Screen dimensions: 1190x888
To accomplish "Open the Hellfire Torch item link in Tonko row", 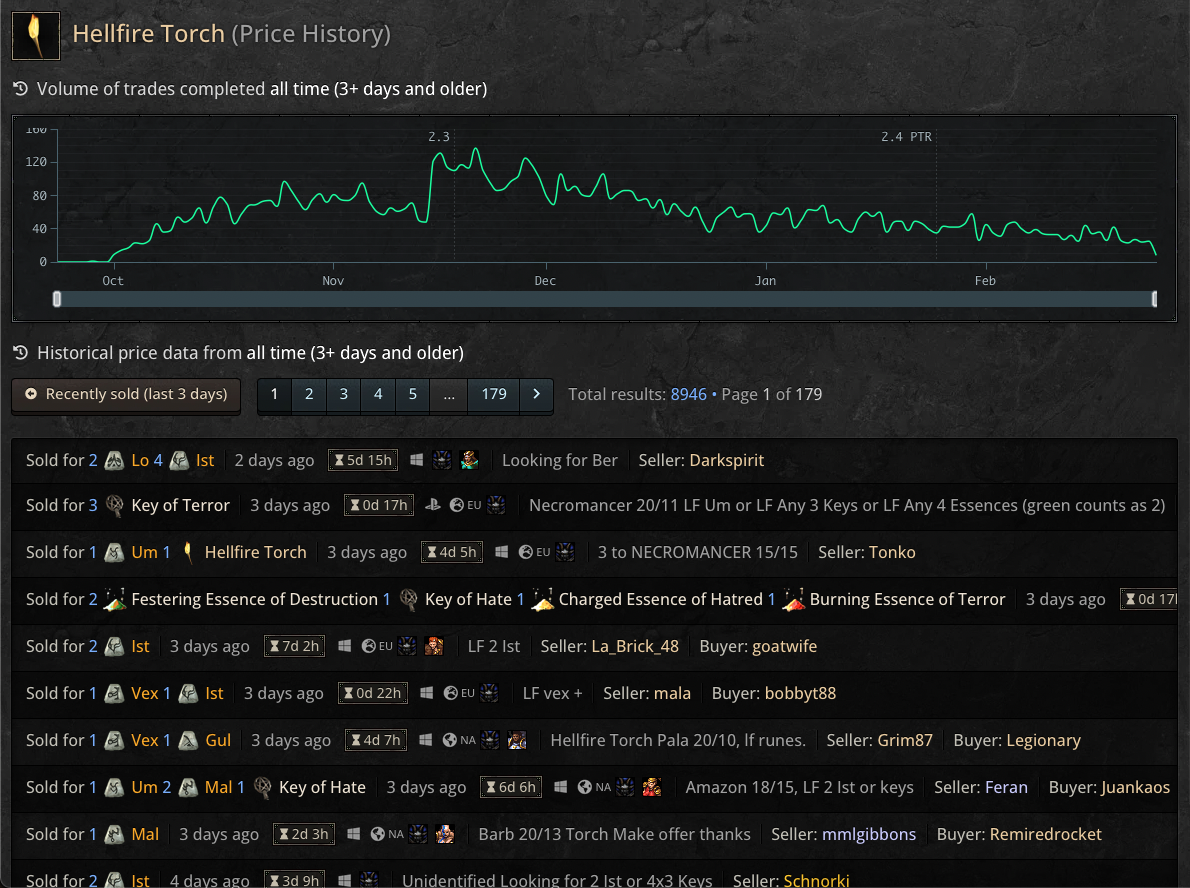I will [x=256, y=553].
